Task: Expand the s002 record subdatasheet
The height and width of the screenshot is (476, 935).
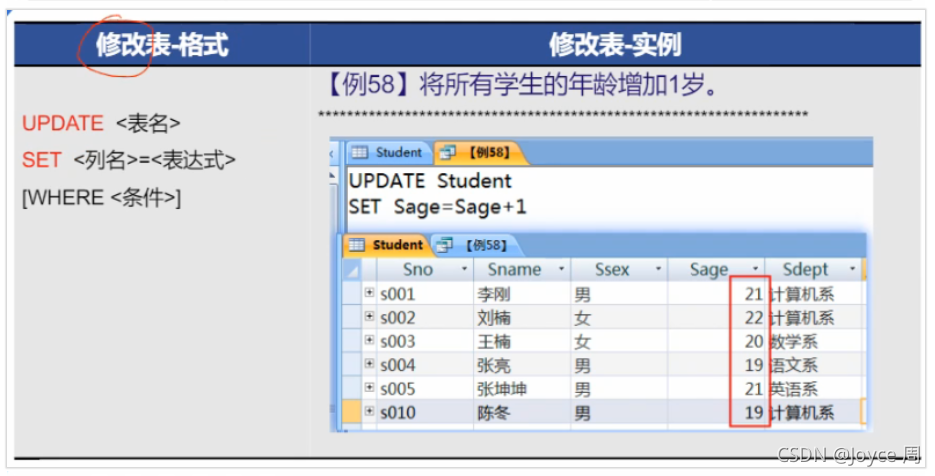Action: [369, 317]
